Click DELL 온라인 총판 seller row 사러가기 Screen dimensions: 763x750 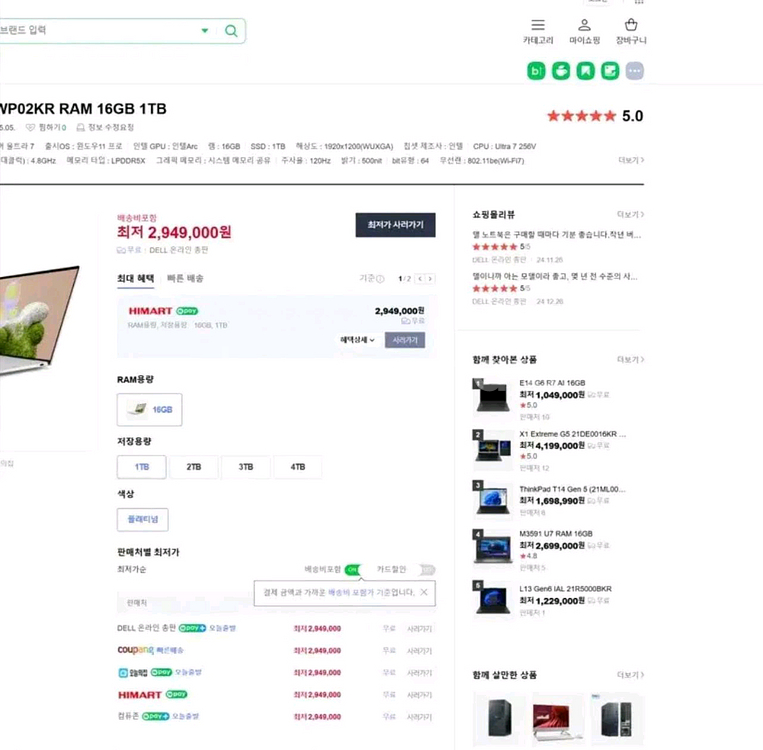pos(419,629)
